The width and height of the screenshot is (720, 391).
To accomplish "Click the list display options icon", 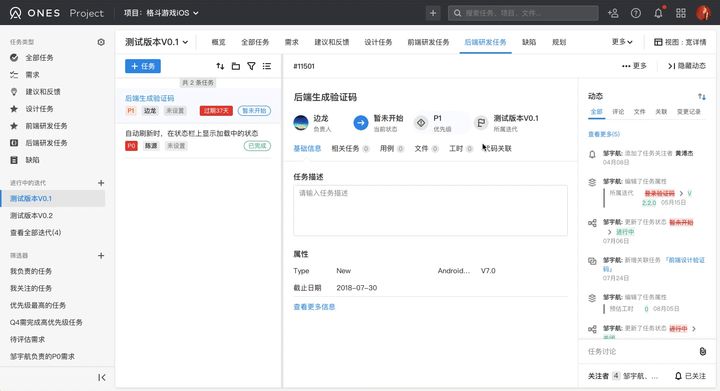I will click(x=267, y=66).
